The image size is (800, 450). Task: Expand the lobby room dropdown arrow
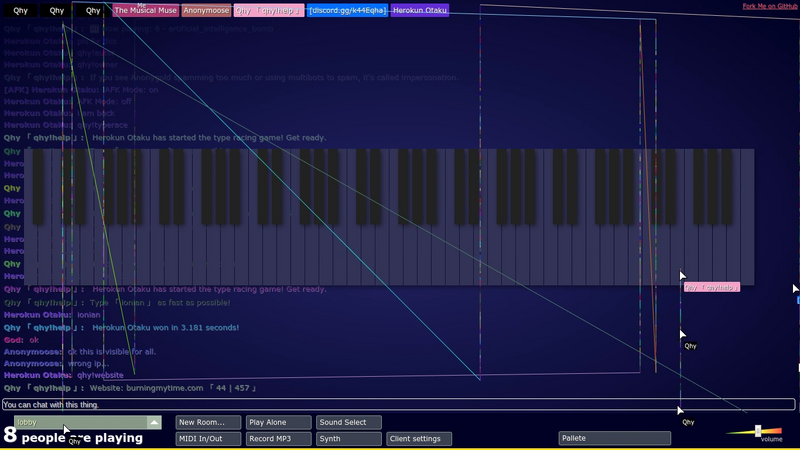(154, 422)
